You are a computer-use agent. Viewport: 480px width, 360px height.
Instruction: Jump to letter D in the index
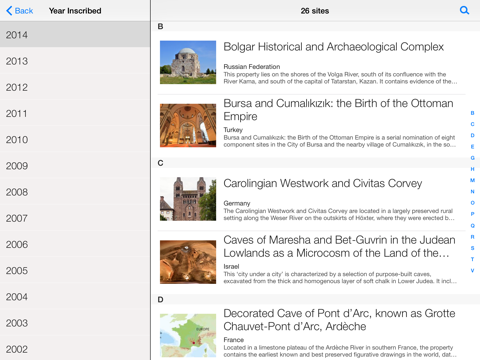point(472,135)
